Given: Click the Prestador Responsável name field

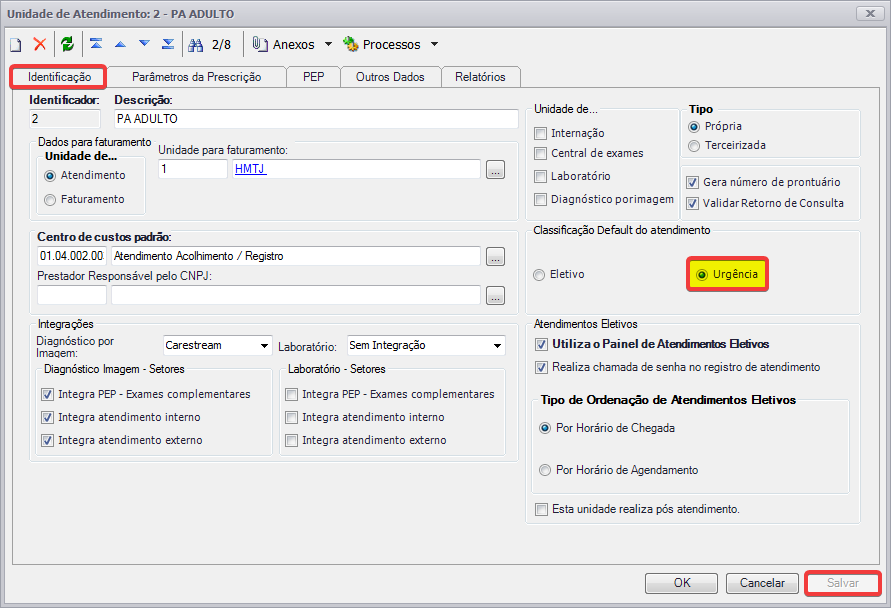Looking at the screenshot, I should click(x=296, y=295).
